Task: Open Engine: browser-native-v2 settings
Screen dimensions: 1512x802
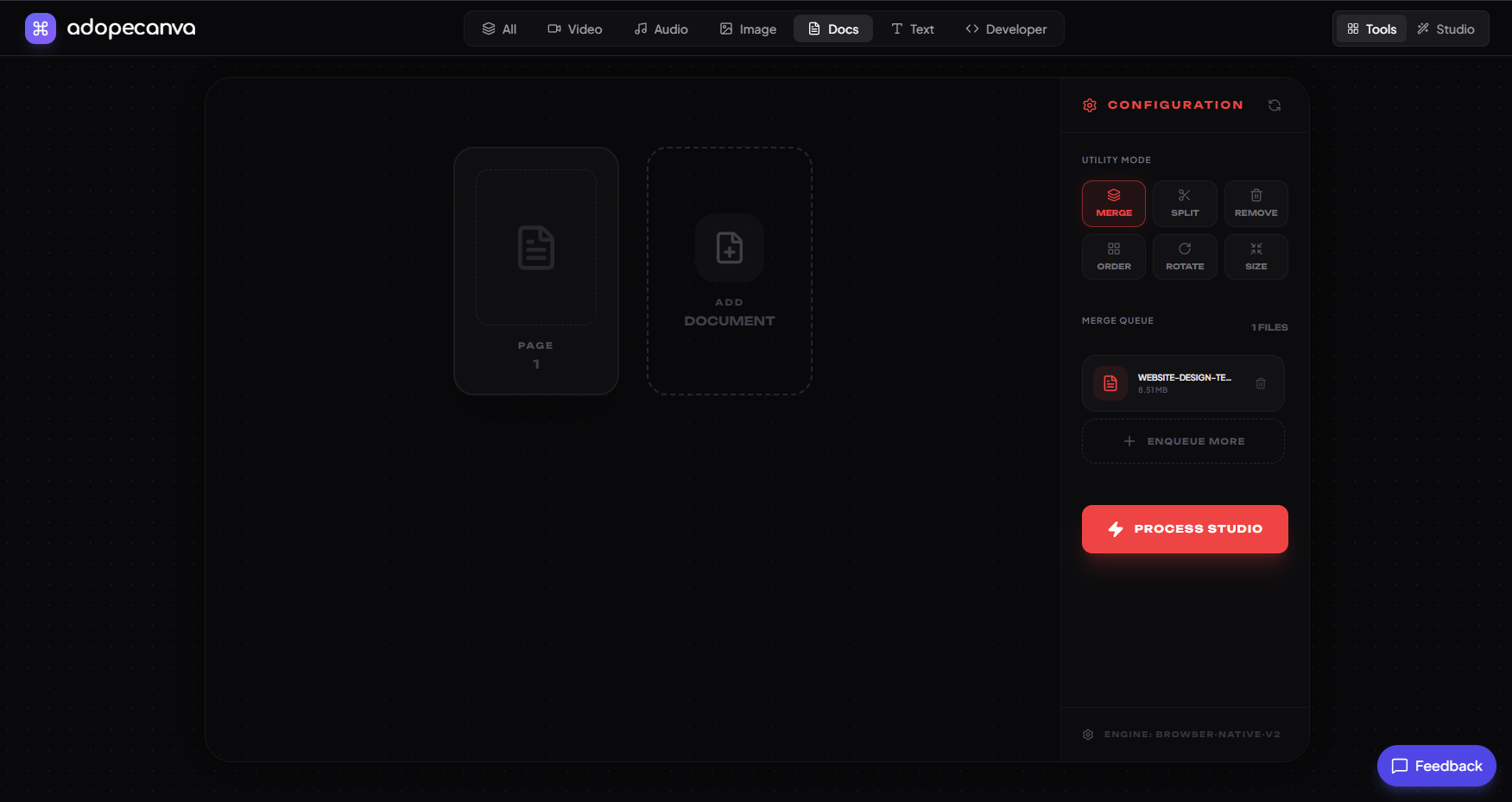Action: point(1181,734)
